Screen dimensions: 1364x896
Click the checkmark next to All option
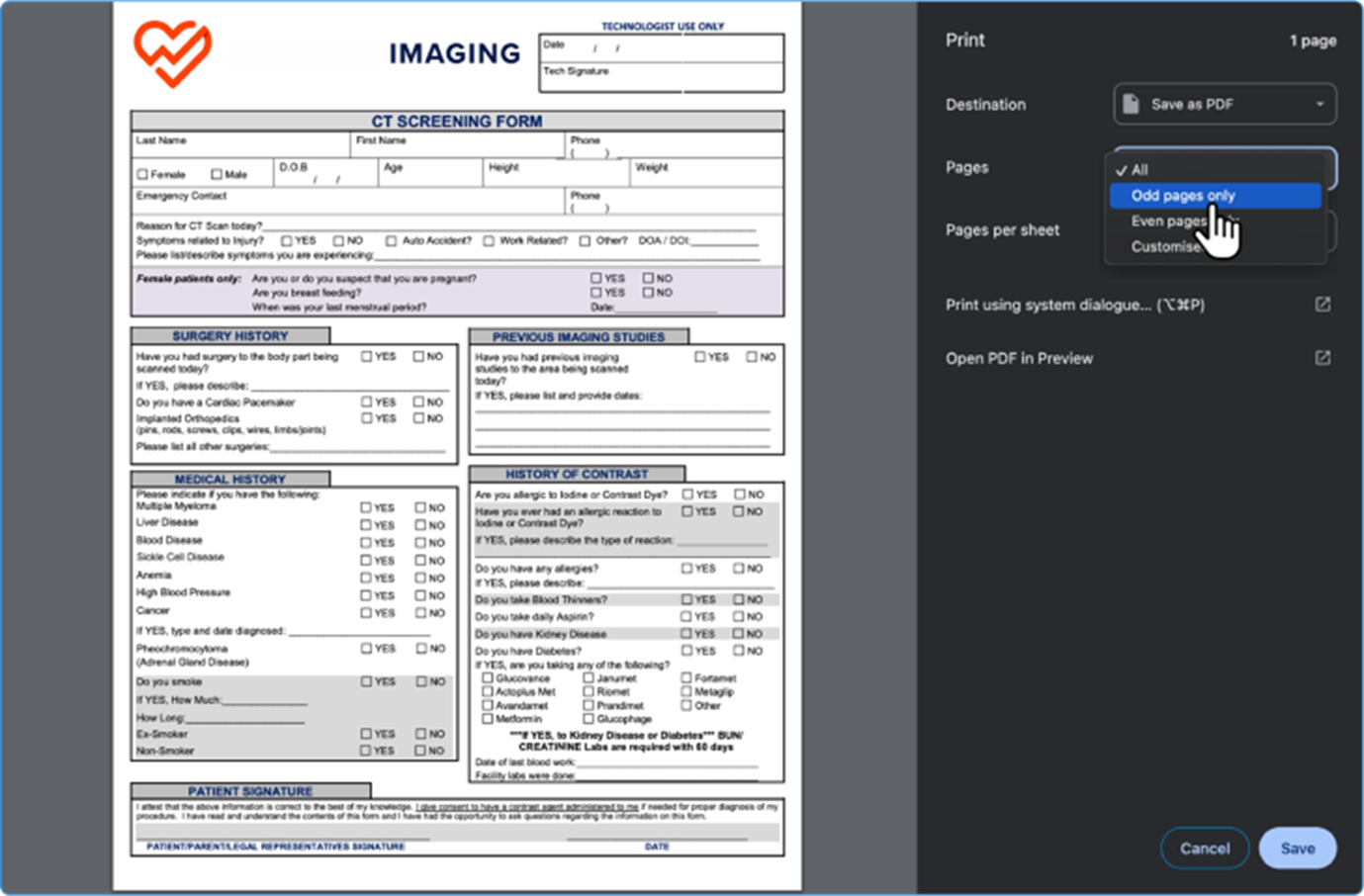pos(1121,170)
